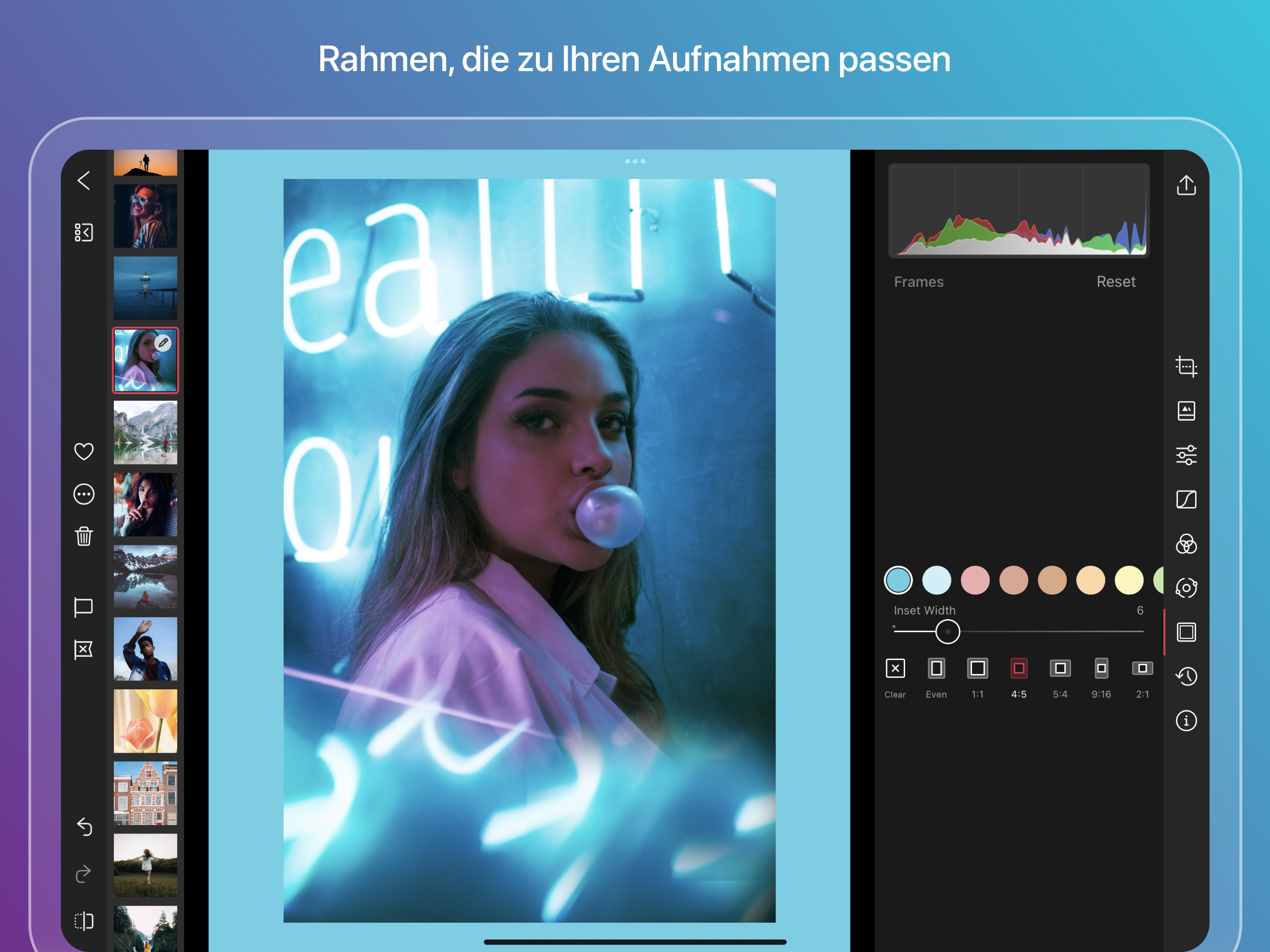1270x952 pixels.
Task: Choose the pink frame color swatch
Action: click(975, 580)
